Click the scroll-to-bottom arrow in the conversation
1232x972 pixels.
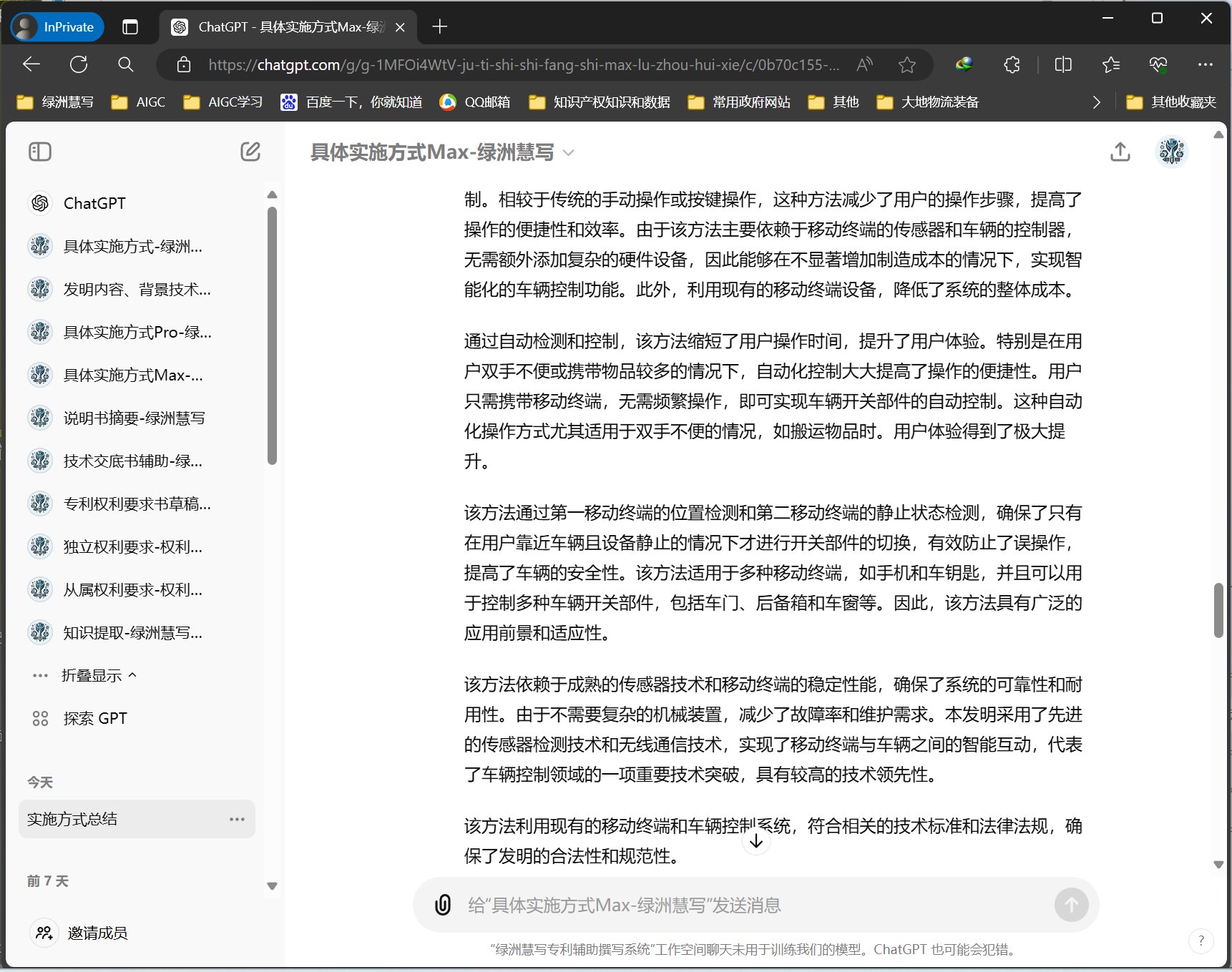coord(756,840)
